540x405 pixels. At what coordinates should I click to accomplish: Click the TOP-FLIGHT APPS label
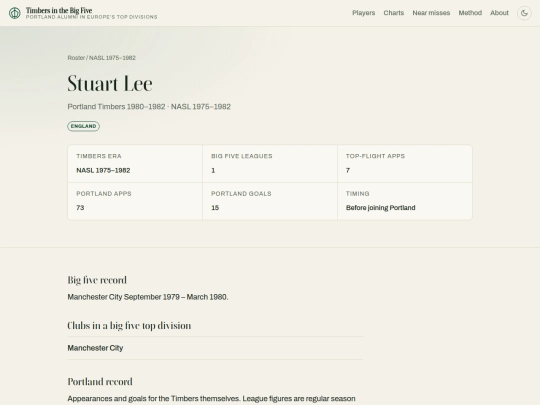(375, 156)
